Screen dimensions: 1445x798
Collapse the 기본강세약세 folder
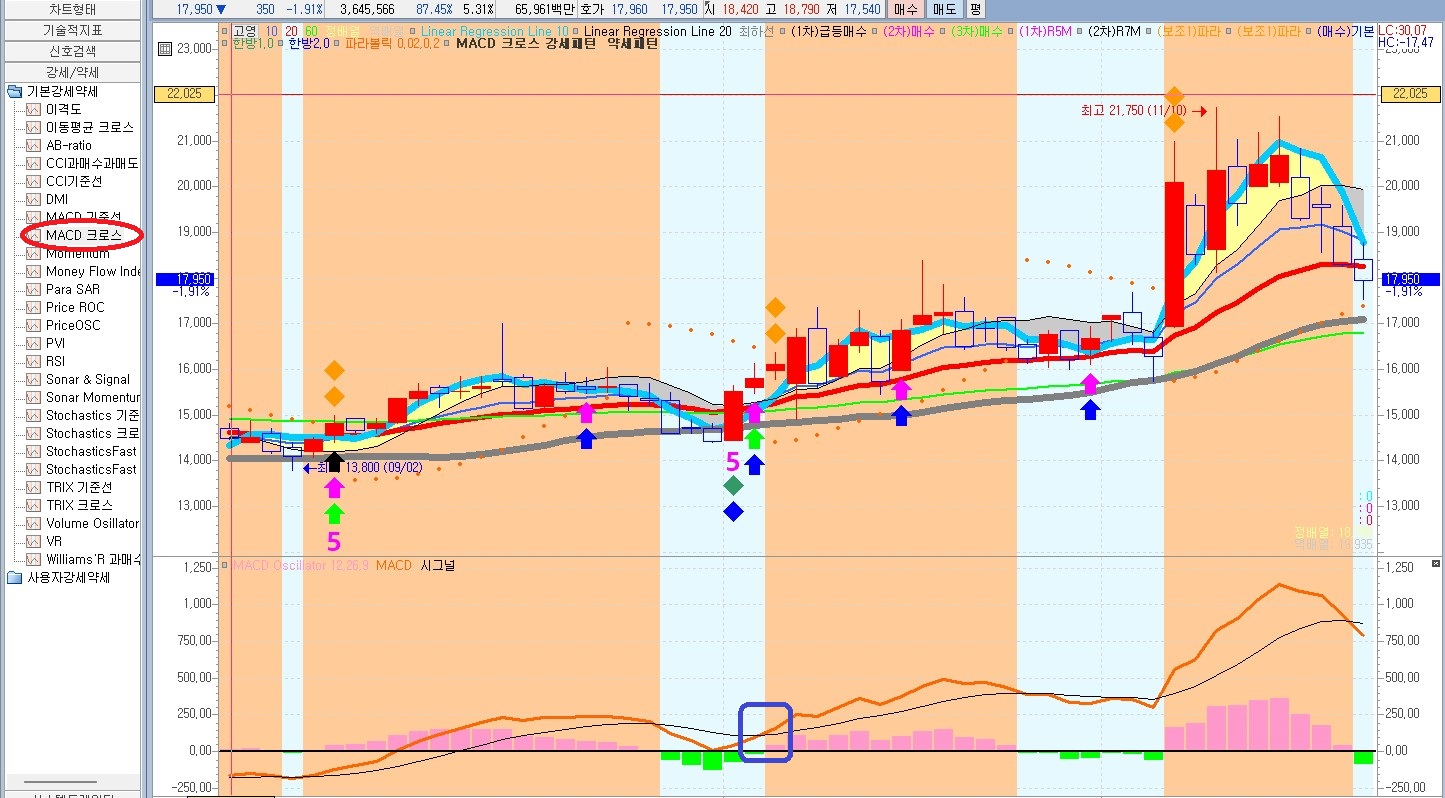click(x=14, y=92)
